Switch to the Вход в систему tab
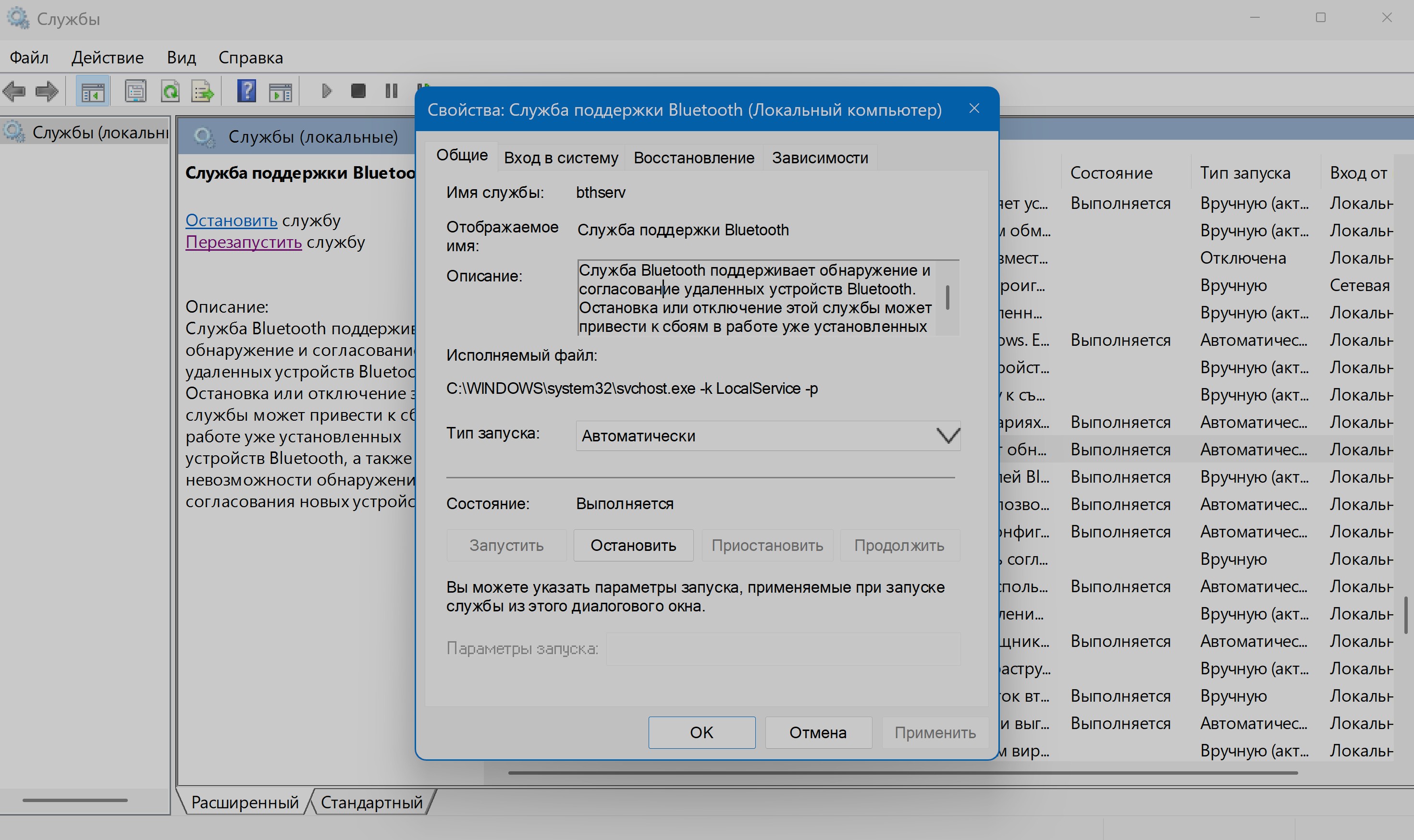The height and width of the screenshot is (840, 1414). pyautogui.click(x=561, y=158)
